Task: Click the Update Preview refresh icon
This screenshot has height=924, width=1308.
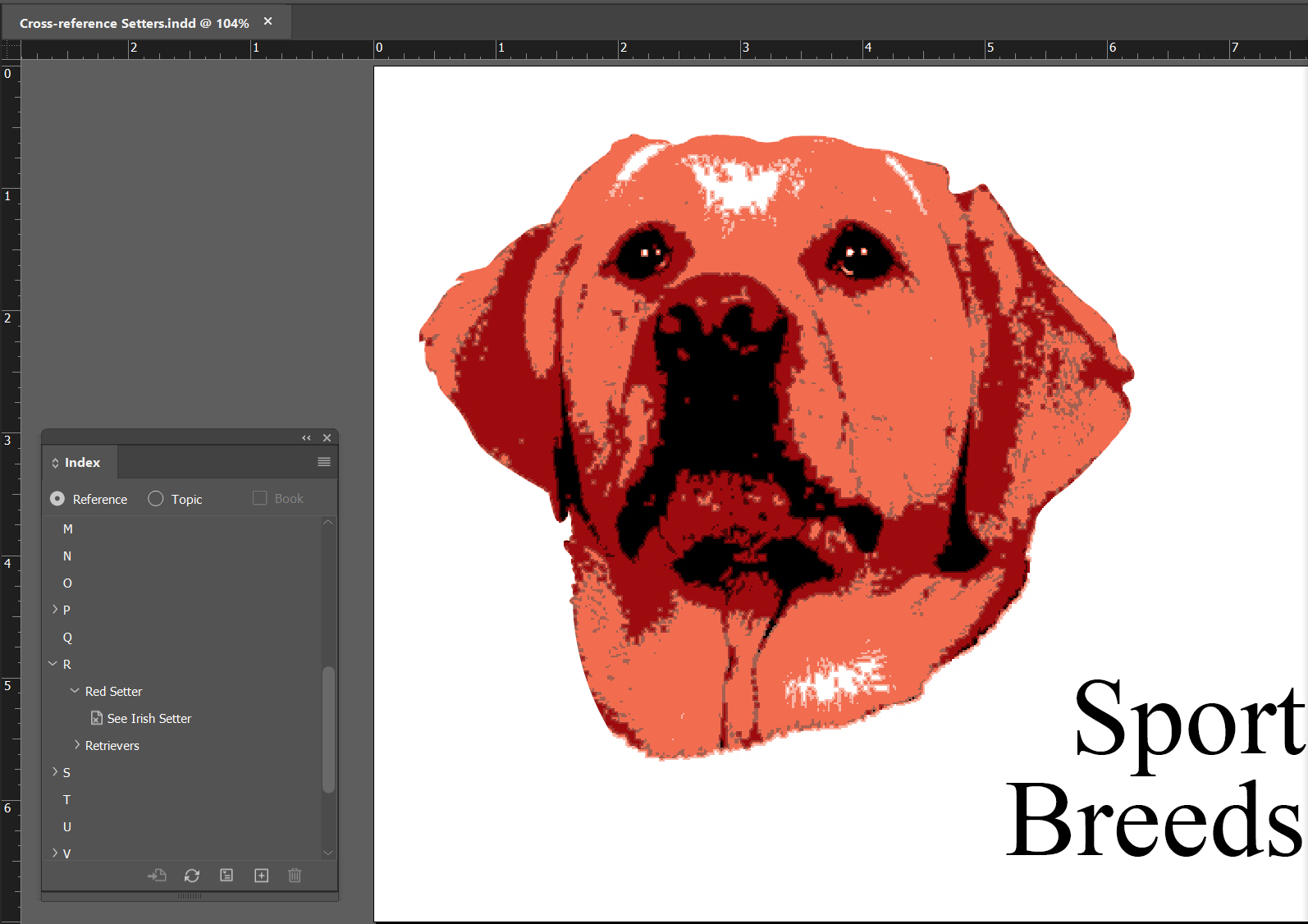Action: (192, 876)
